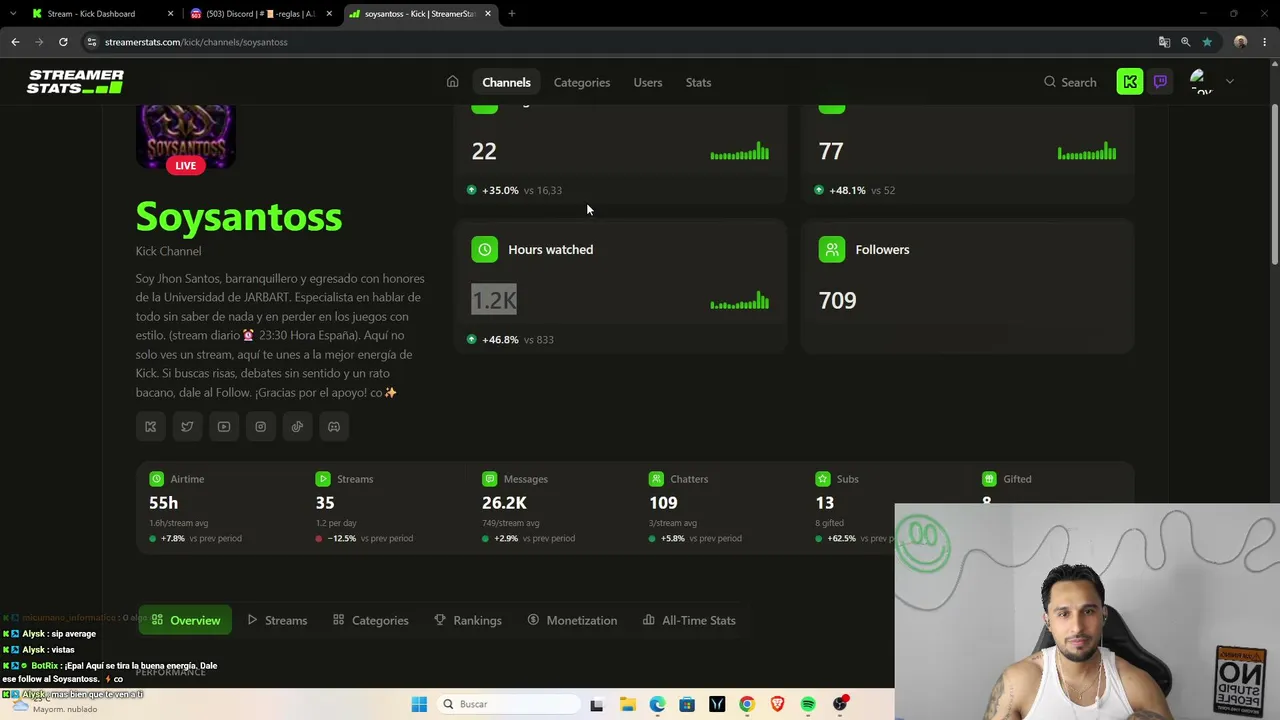Go to the Categories nav item in header
The image size is (1280, 720).
[x=582, y=82]
